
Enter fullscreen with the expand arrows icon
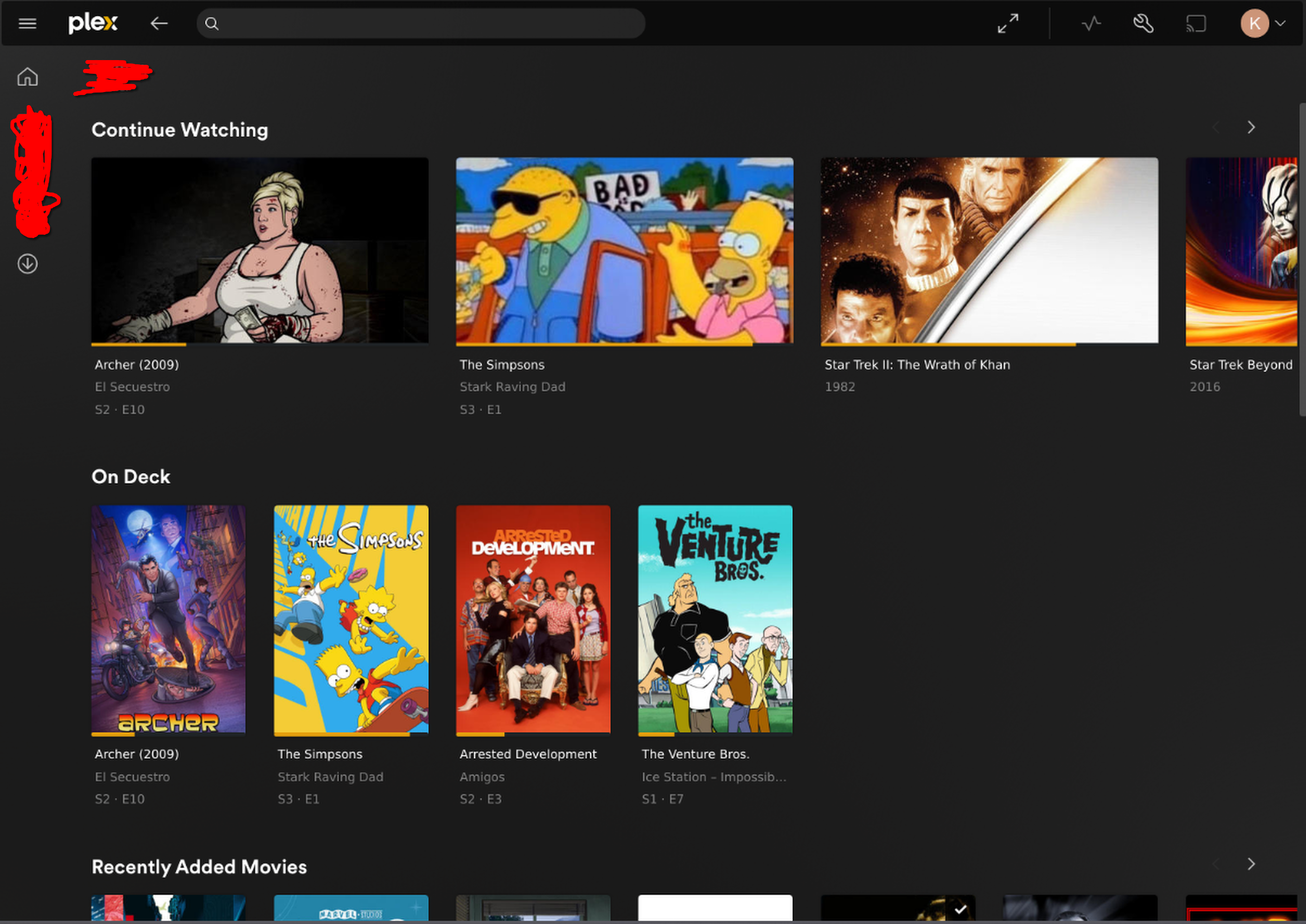(1008, 23)
